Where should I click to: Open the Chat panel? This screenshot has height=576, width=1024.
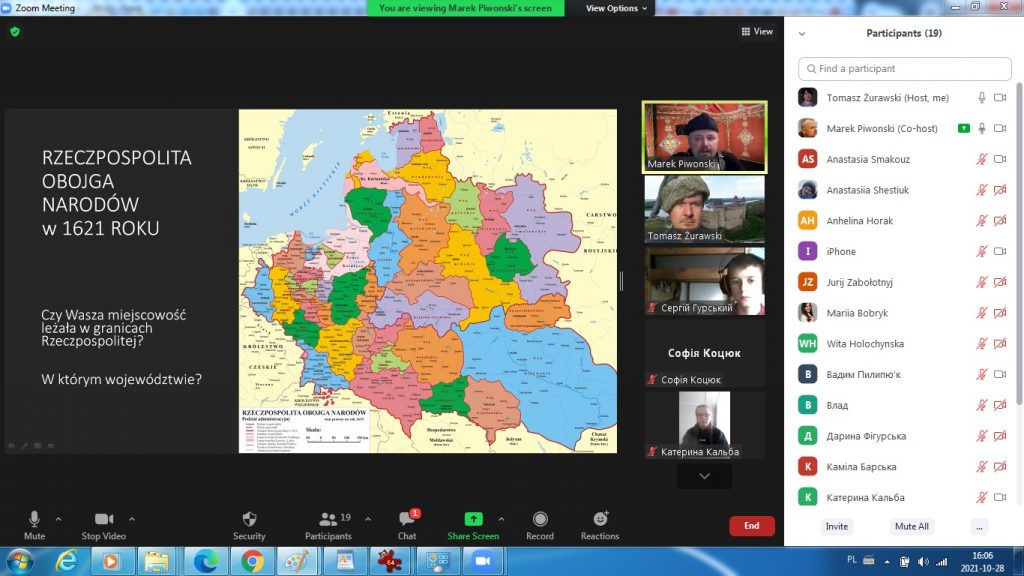pos(407,520)
